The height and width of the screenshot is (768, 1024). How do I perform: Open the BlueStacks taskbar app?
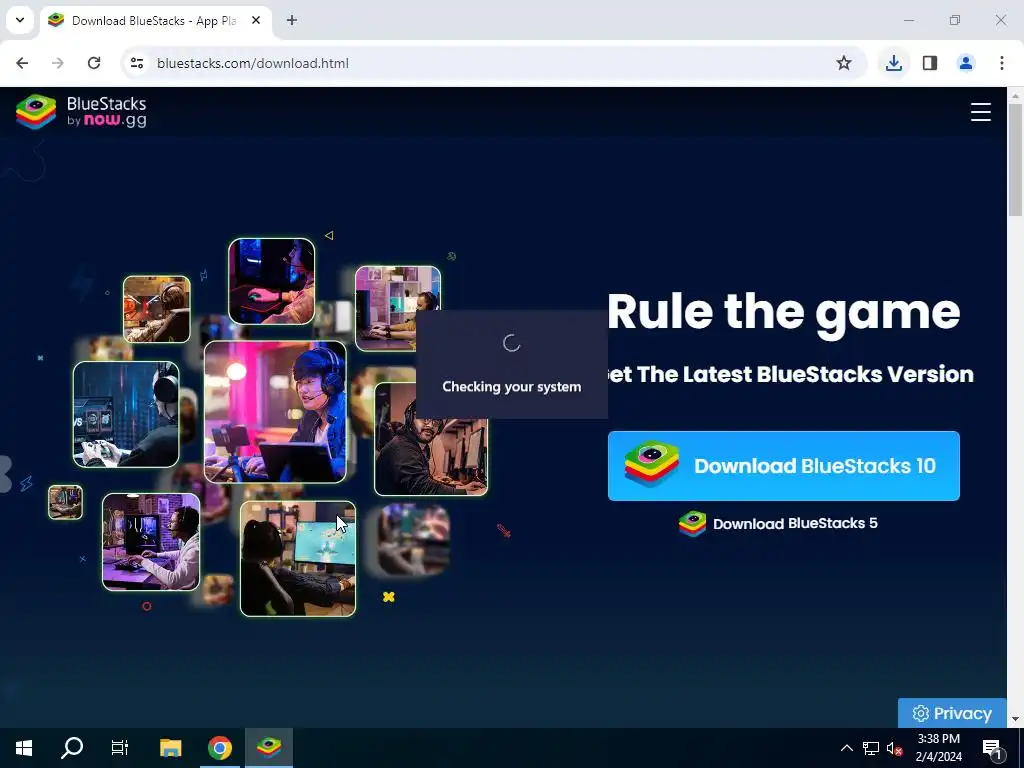[268, 748]
